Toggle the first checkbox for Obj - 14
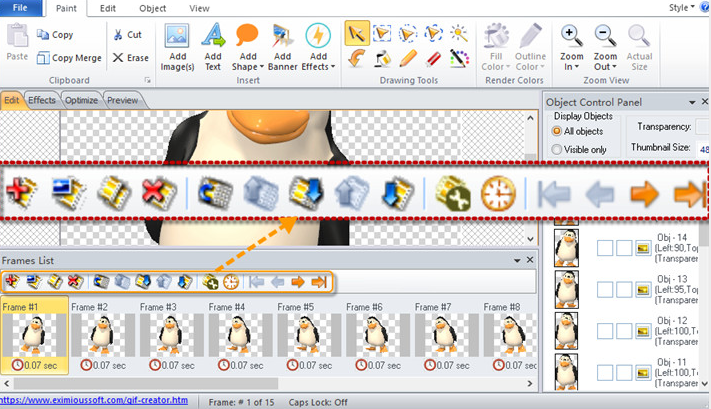 [604, 247]
